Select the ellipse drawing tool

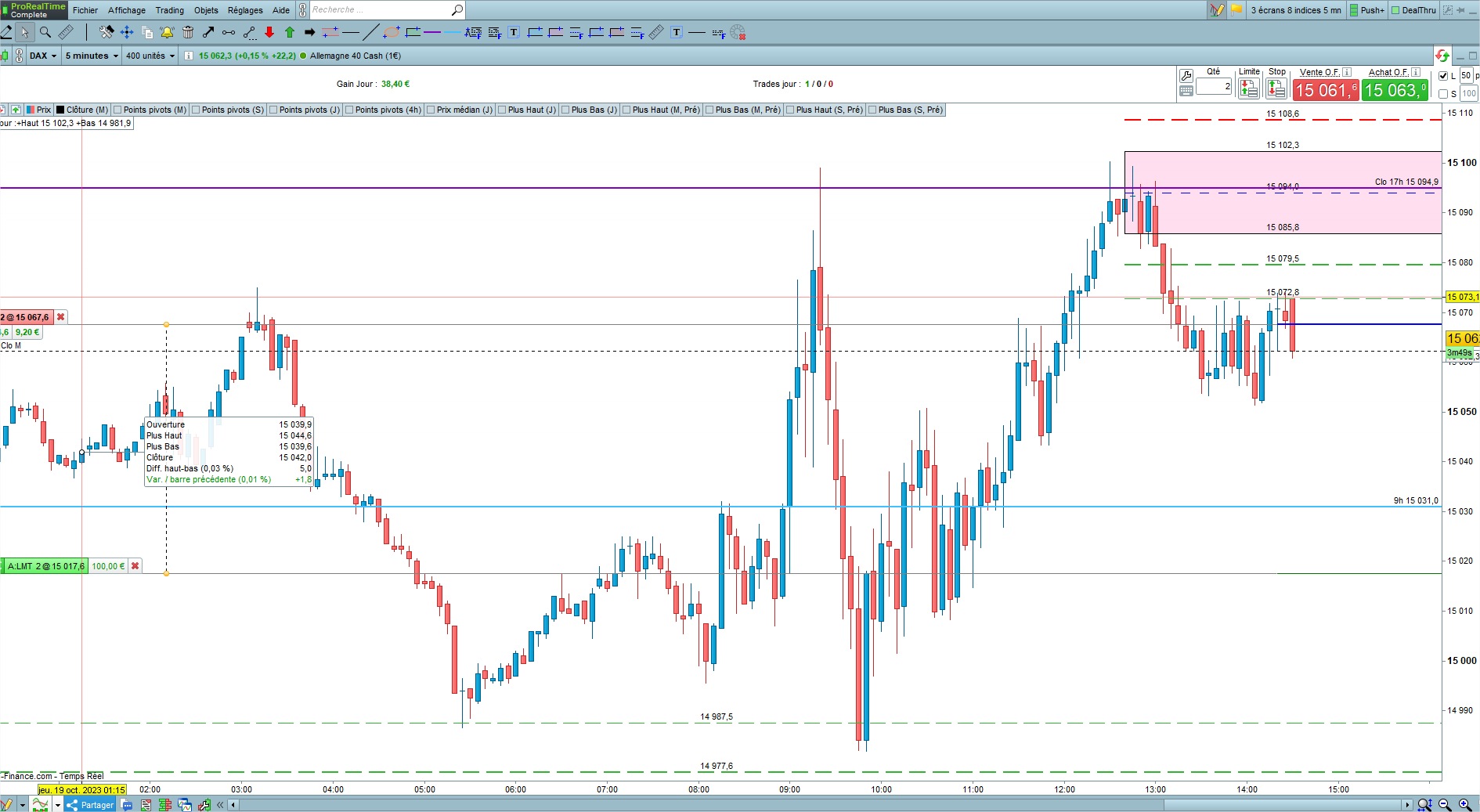[392, 32]
